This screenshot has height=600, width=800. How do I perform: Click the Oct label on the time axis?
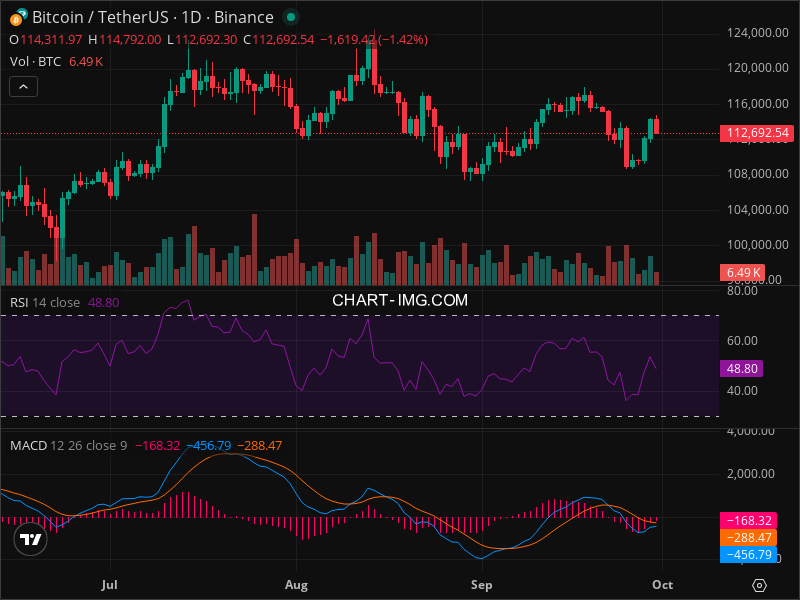coord(661,584)
